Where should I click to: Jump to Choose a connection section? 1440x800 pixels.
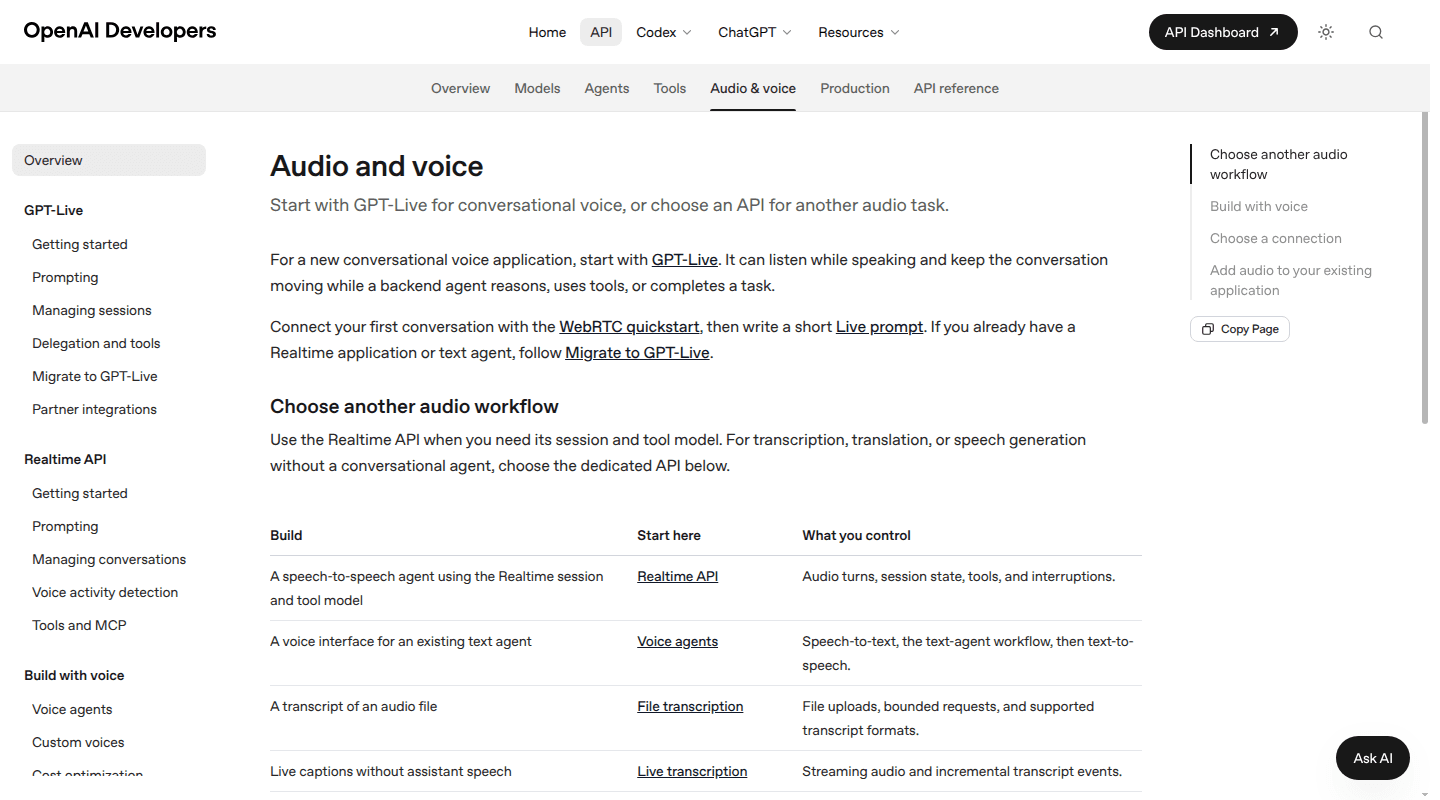[1276, 238]
